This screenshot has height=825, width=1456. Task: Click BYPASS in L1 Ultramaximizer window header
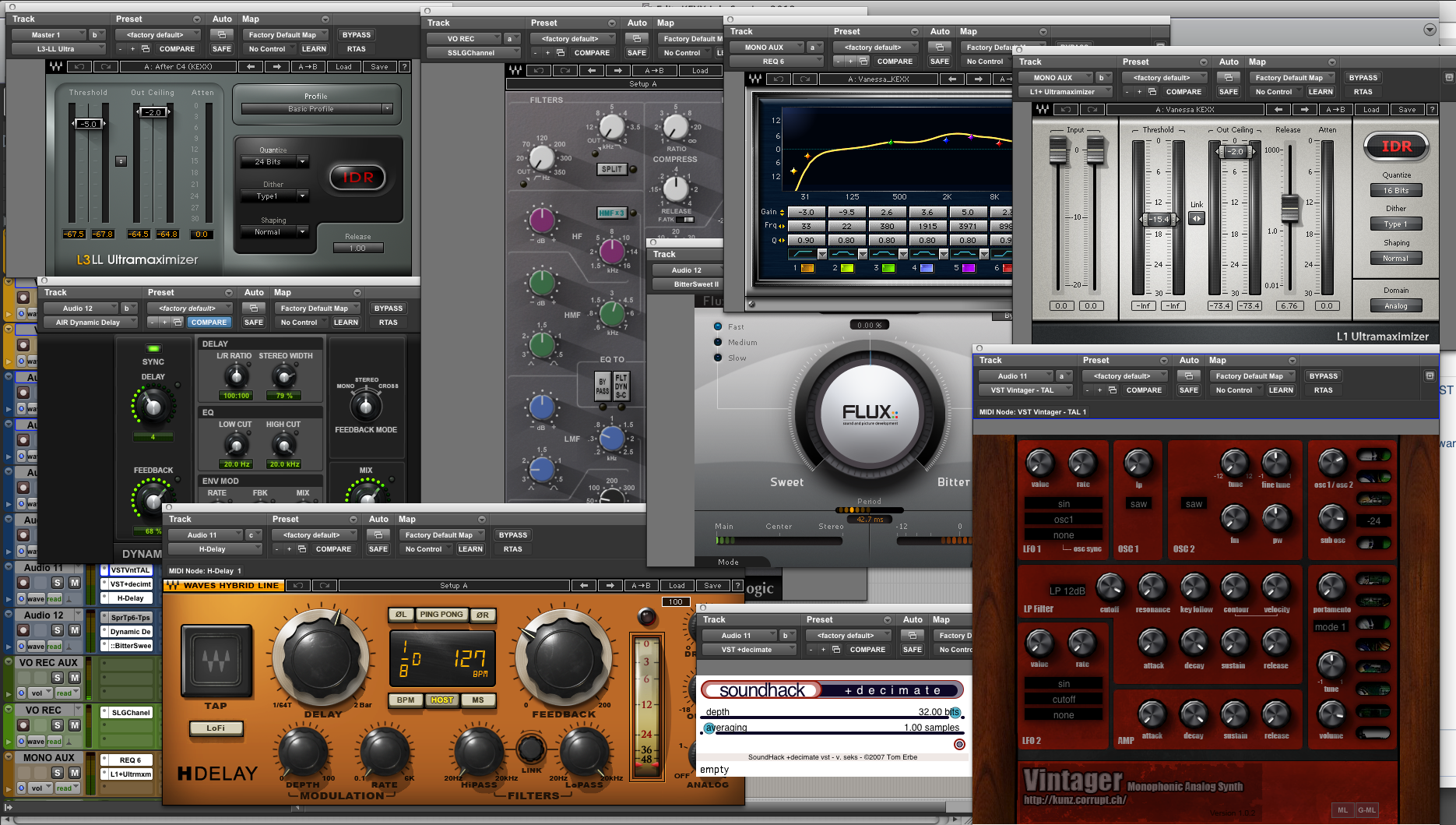click(x=1363, y=78)
